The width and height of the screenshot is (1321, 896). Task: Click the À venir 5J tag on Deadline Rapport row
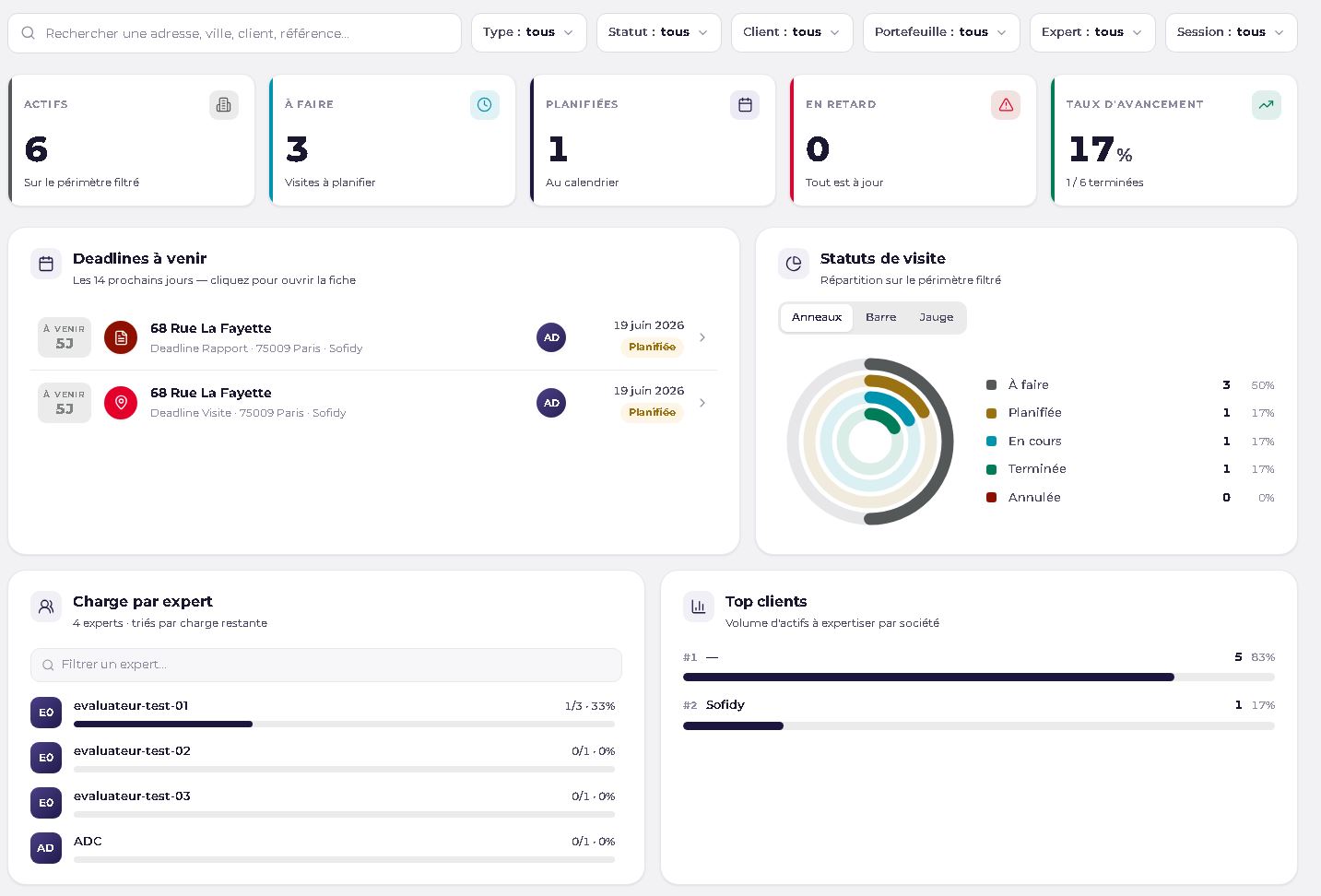(65, 337)
